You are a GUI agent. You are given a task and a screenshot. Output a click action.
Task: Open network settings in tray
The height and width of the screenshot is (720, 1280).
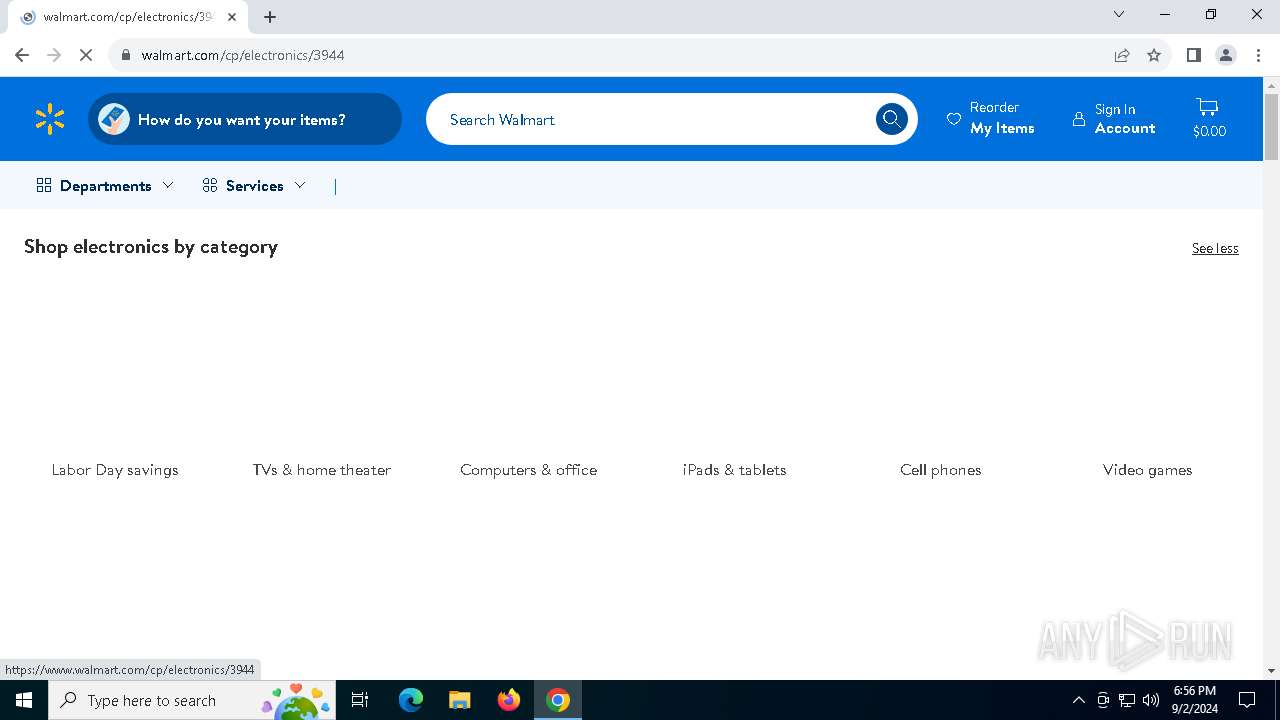[1127, 700]
